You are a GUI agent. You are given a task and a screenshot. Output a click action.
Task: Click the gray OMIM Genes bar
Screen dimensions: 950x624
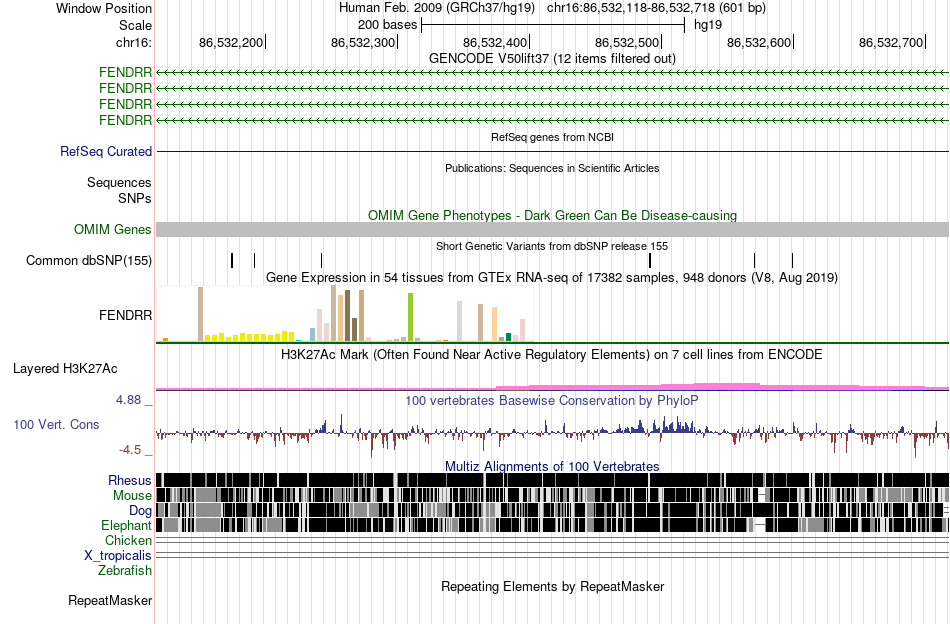click(x=552, y=230)
